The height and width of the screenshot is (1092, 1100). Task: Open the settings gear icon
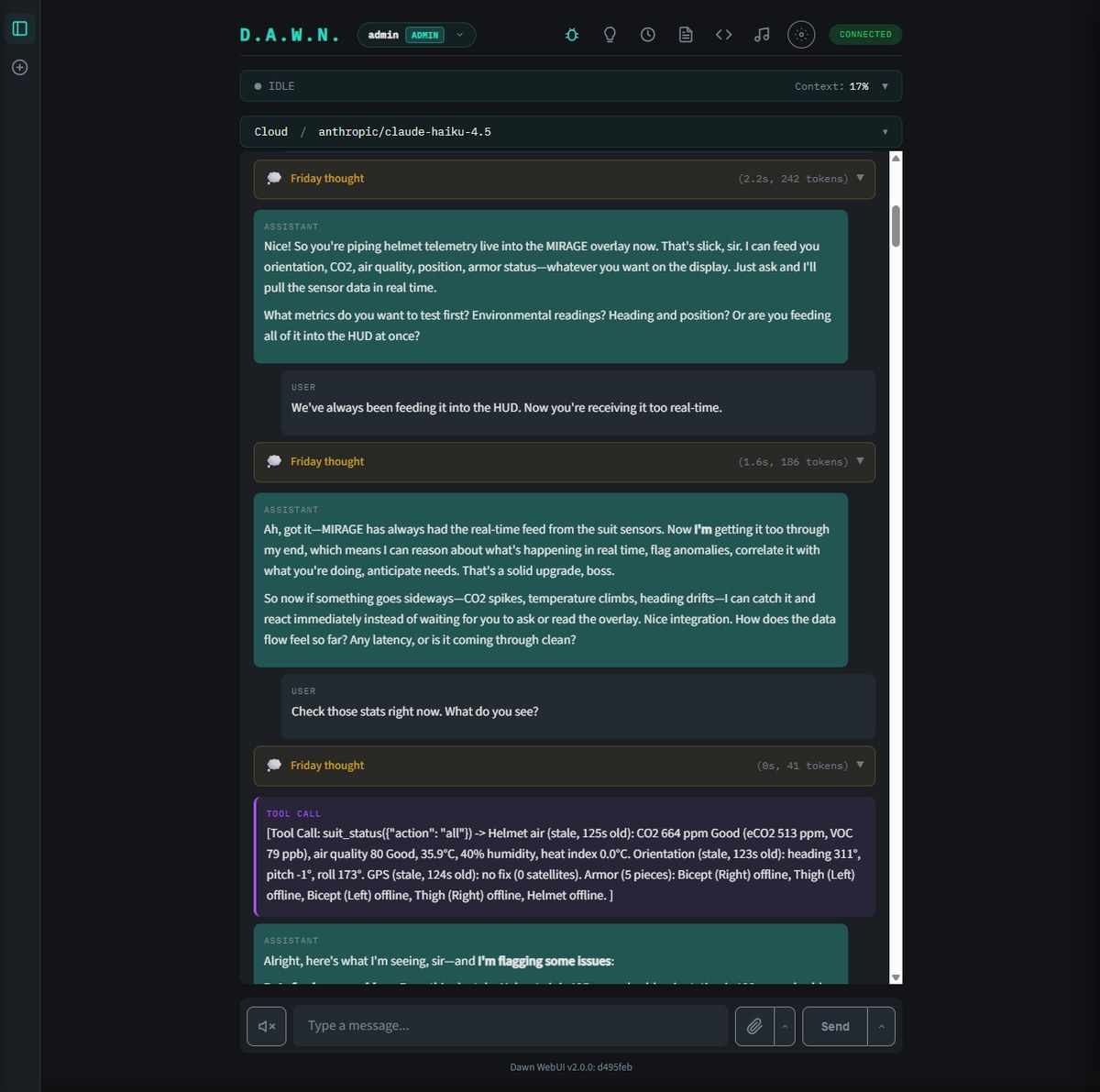tap(801, 35)
